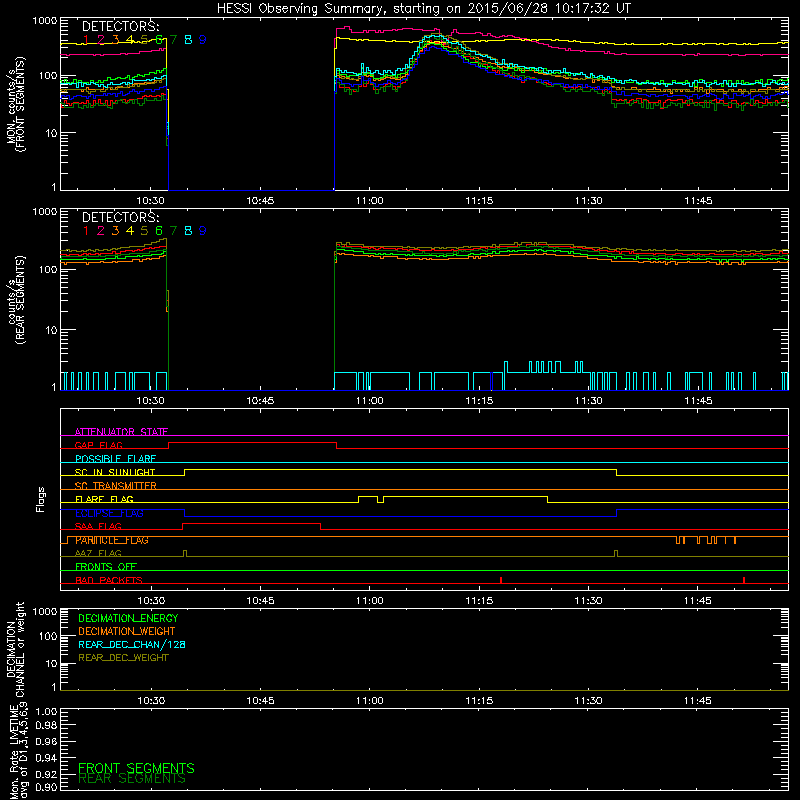The image size is (800, 800).
Task: Click the AAZ_FLAG label
Action: 98,553
